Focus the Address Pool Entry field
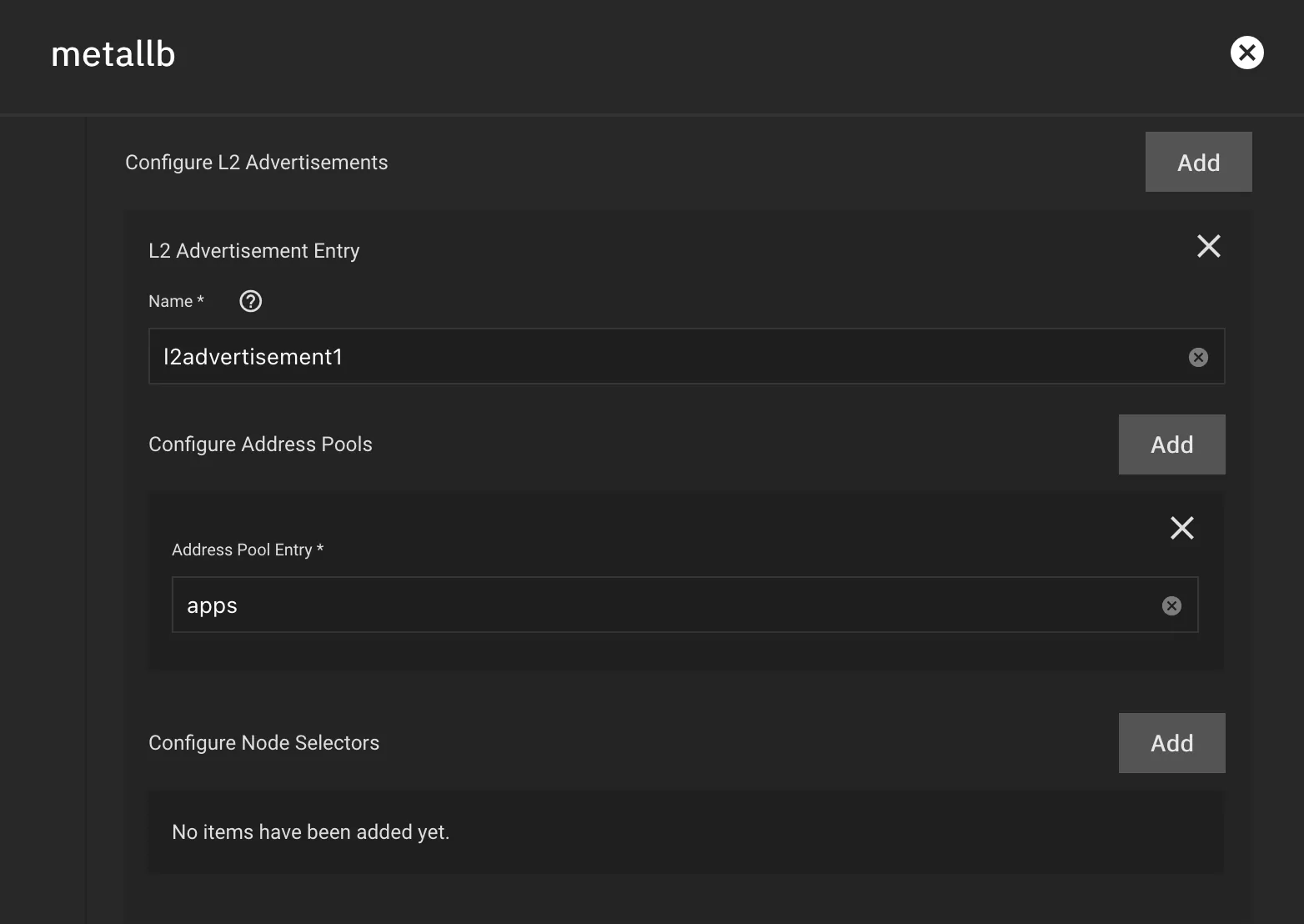Image resolution: width=1304 pixels, height=924 pixels. (x=659, y=605)
